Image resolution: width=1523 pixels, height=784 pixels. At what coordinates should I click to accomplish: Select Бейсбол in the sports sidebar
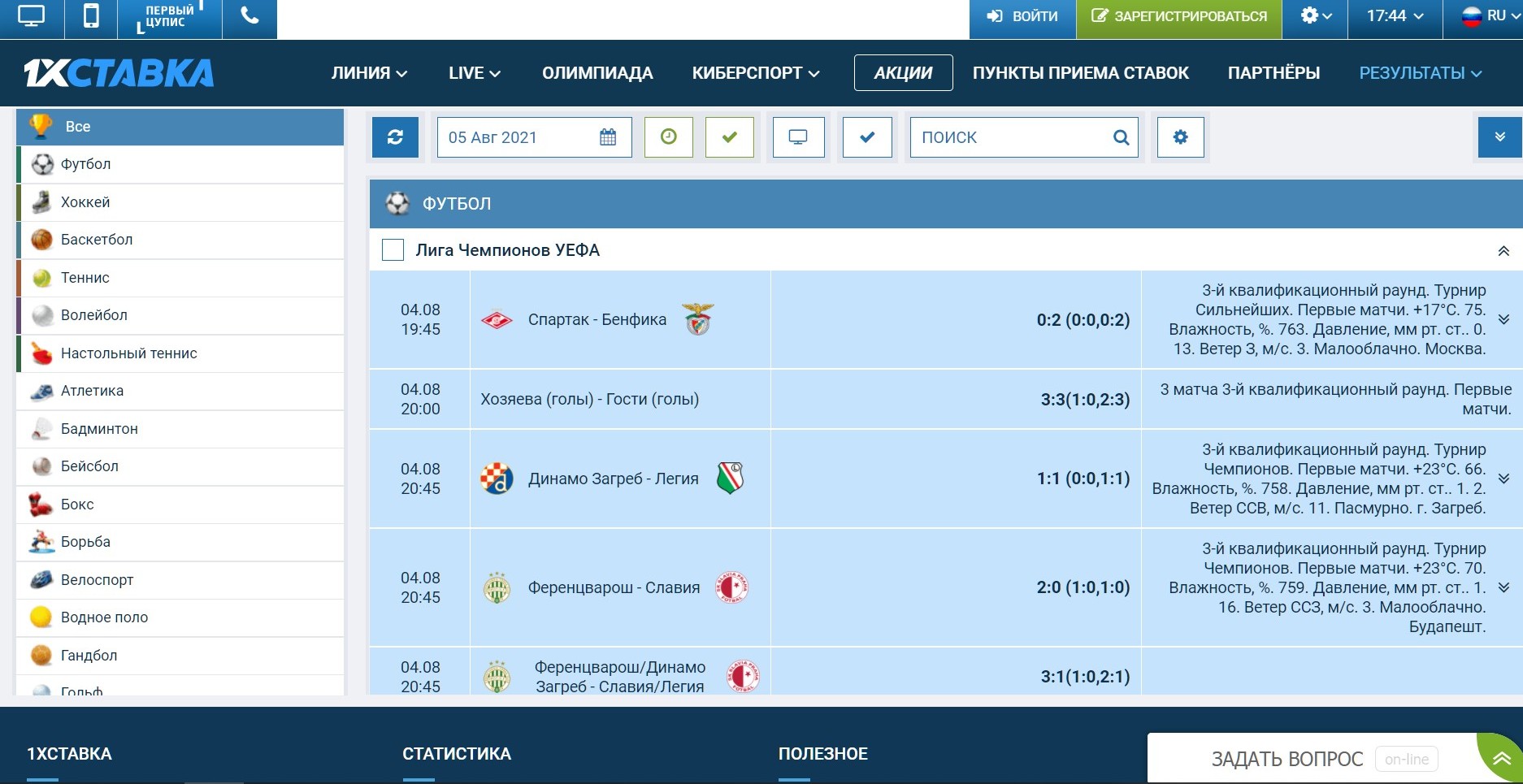point(180,466)
